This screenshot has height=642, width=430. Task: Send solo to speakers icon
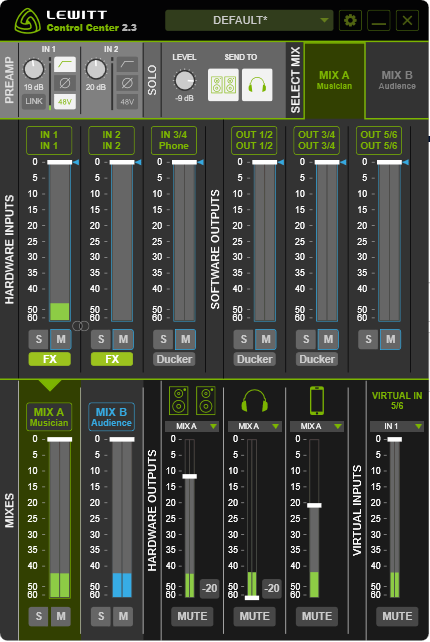(x=223, y=85)
